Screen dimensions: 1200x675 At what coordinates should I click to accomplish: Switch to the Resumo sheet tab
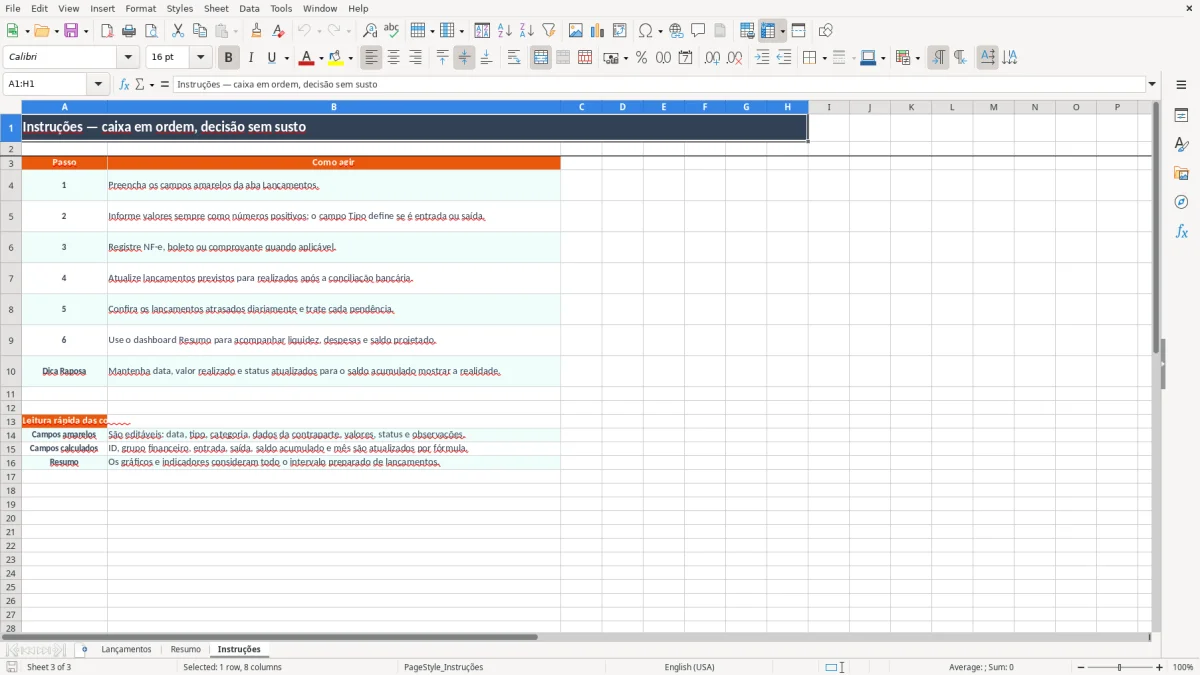(x=185, y=650)
